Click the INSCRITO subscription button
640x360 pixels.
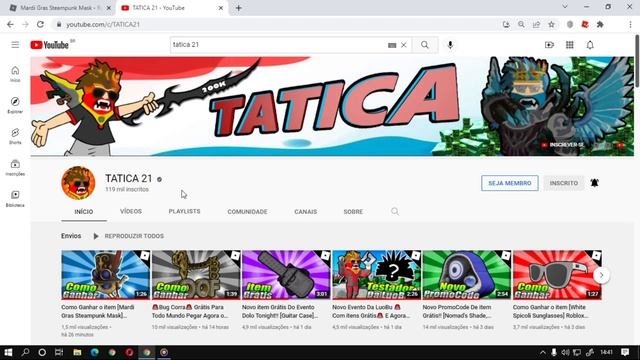coord(564,183)
